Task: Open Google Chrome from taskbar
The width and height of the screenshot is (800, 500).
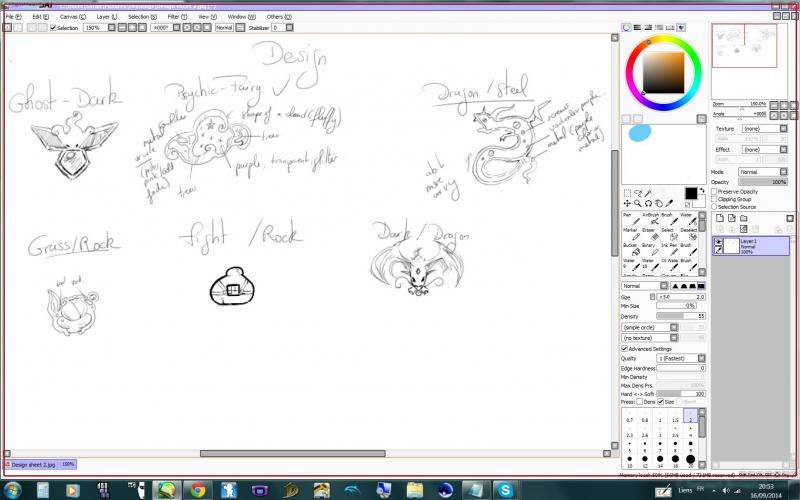Action: [x=197, y=490]
